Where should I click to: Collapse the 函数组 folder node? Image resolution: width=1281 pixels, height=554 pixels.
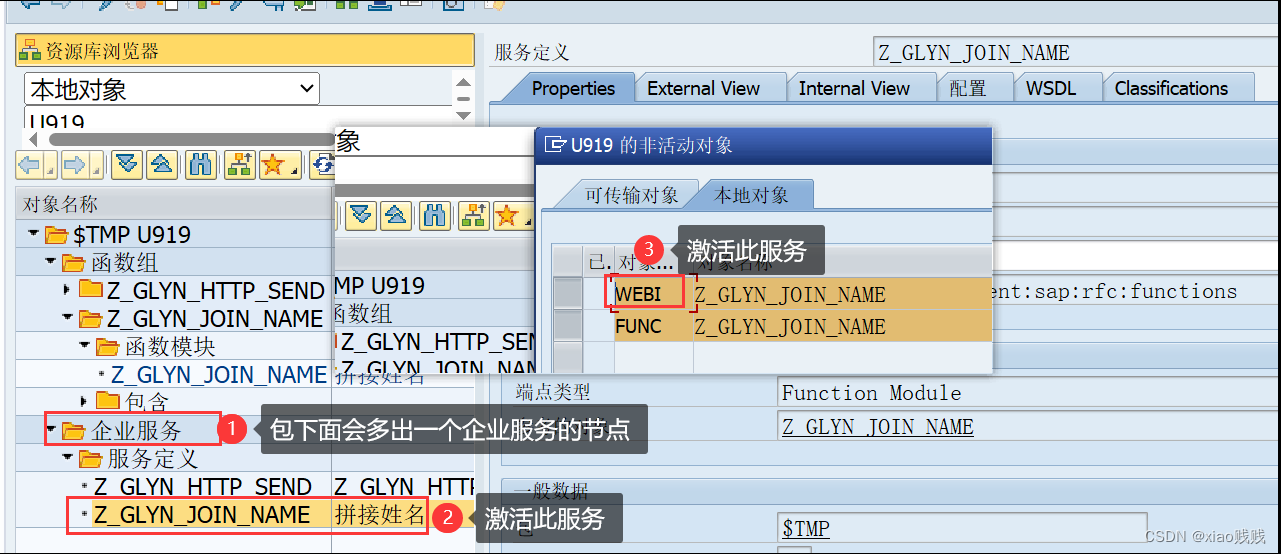click(x=50, y=263)
